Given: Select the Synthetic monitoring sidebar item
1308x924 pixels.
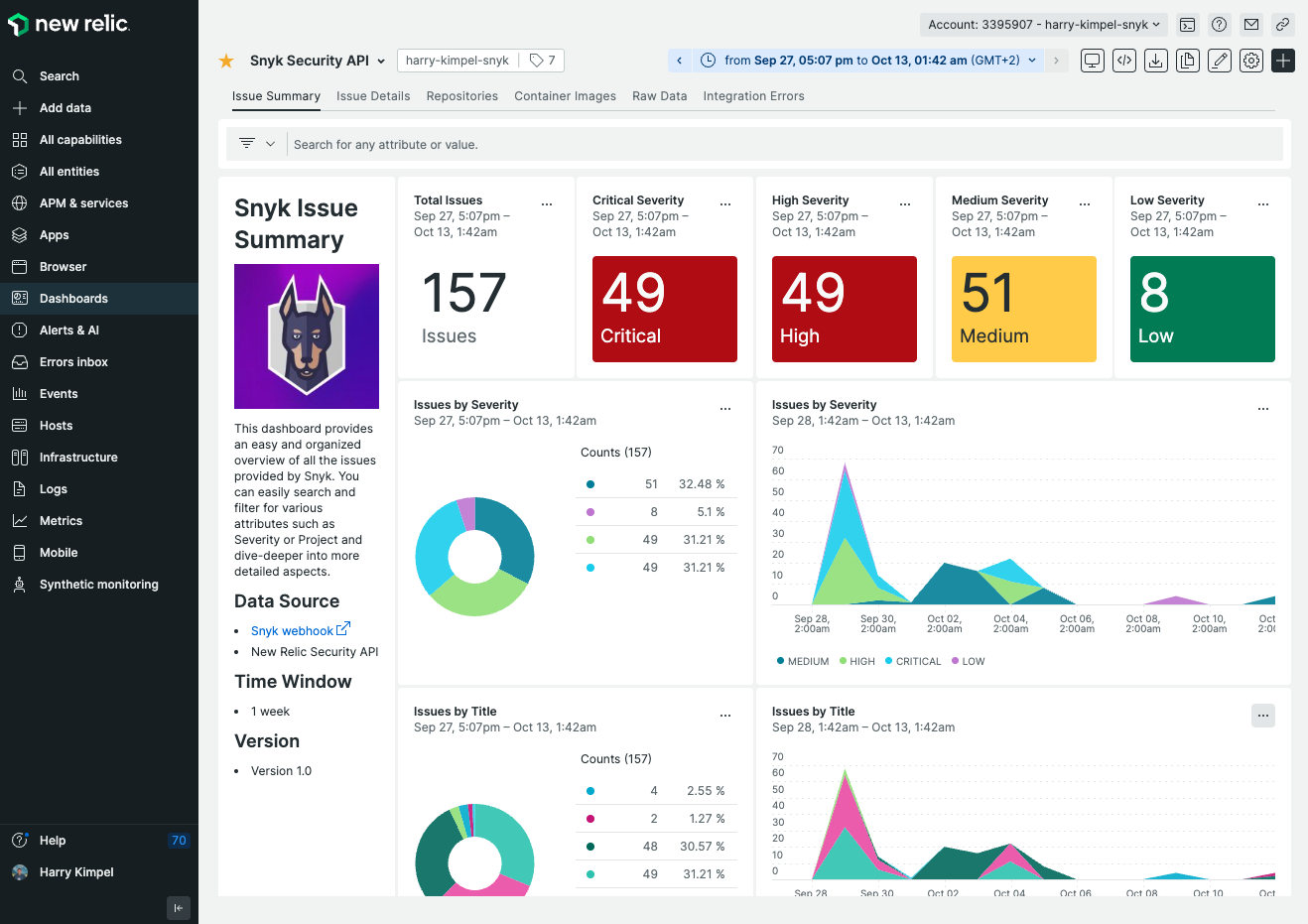Looking at the screenshot, I should coord(99,584).
